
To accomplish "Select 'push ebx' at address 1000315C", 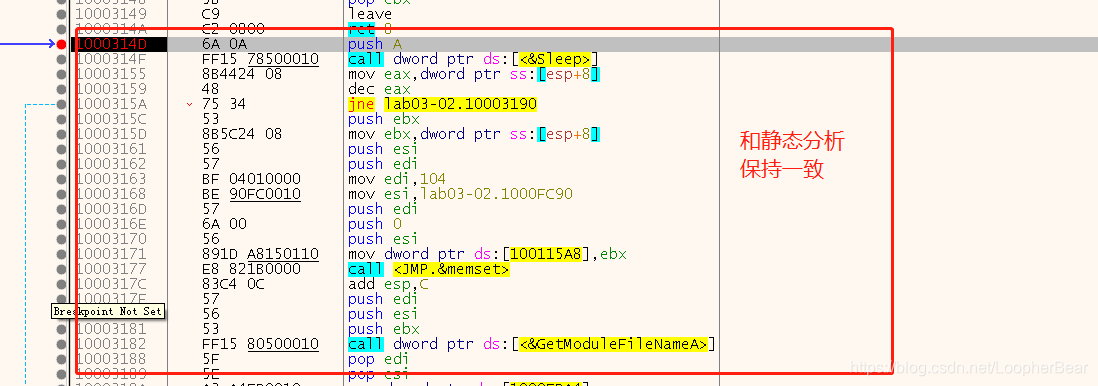I will [x=384, y=119].
